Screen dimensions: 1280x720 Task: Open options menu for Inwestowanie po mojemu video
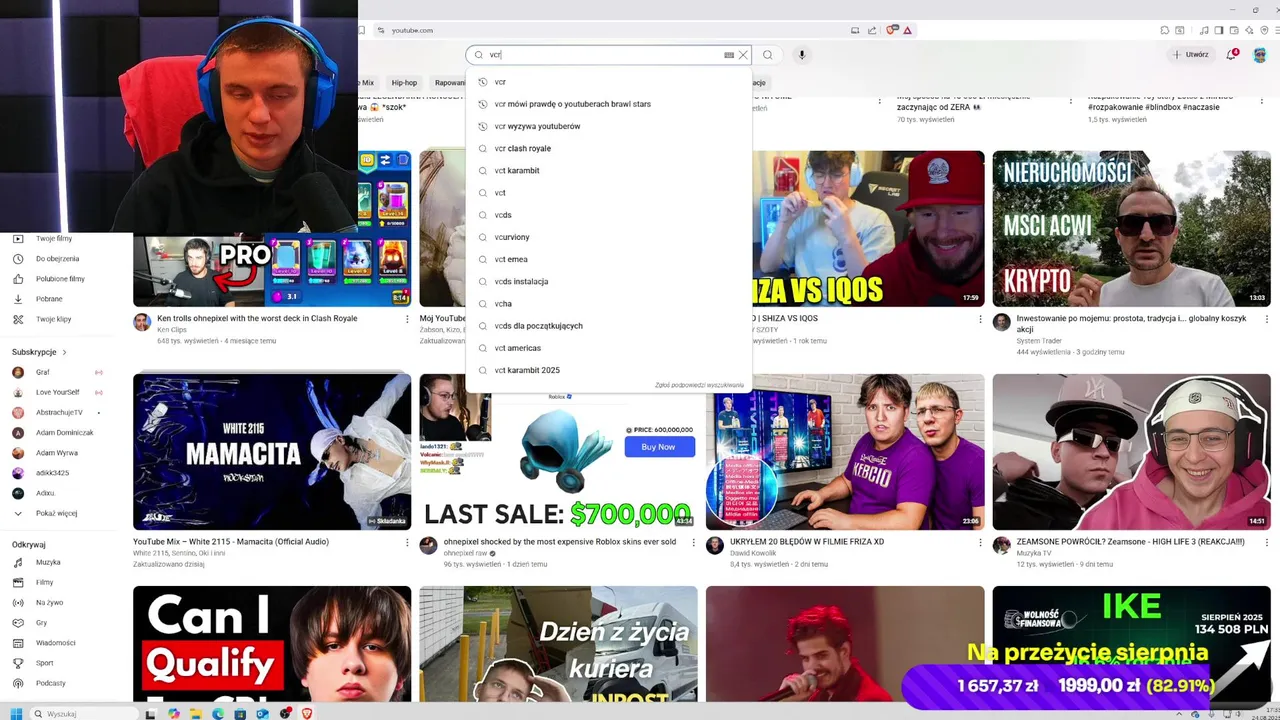click(x=1266, y=319)
